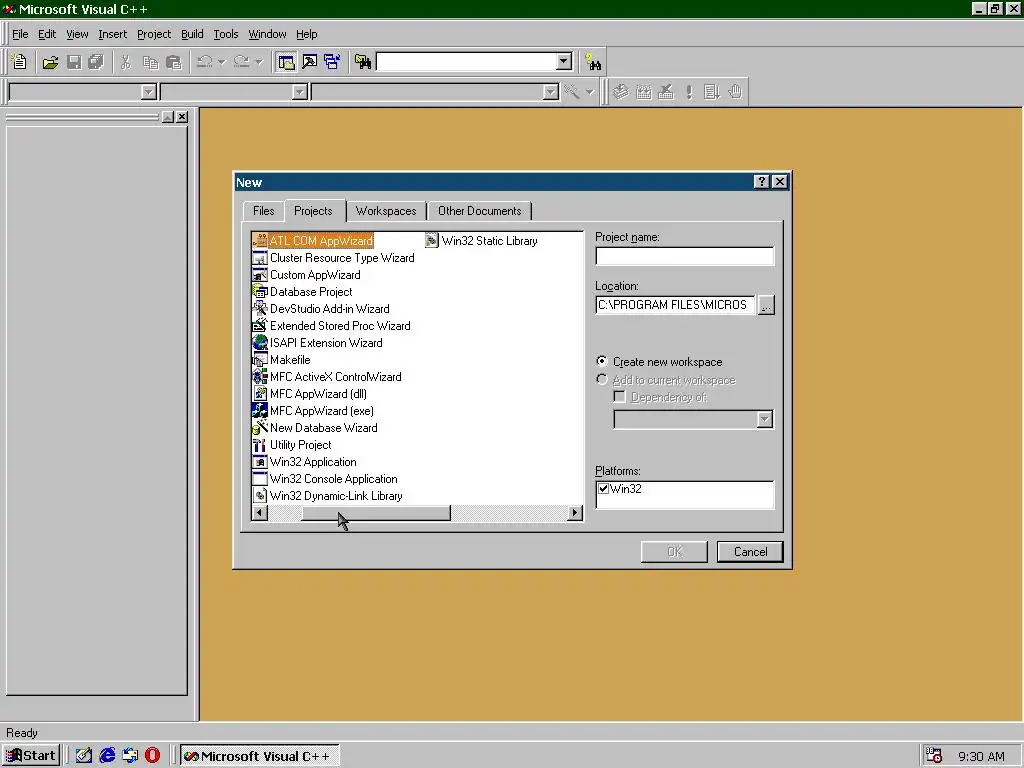
Task: Click the OK button
Action: point(674,552)
